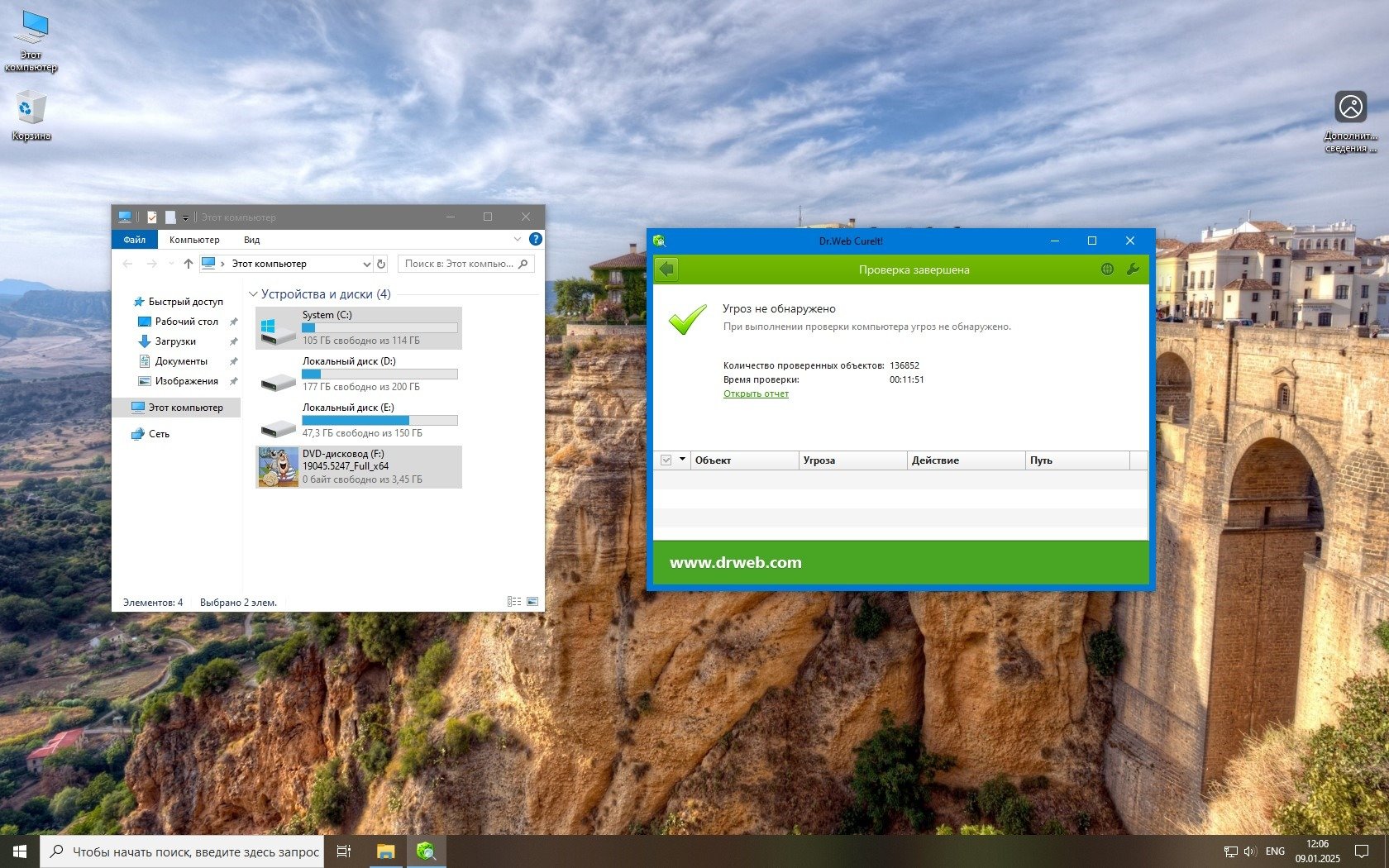Toggle the select-all checkbox in threats table
This screenshot has height=868, width=1389.
coord(666,460)
